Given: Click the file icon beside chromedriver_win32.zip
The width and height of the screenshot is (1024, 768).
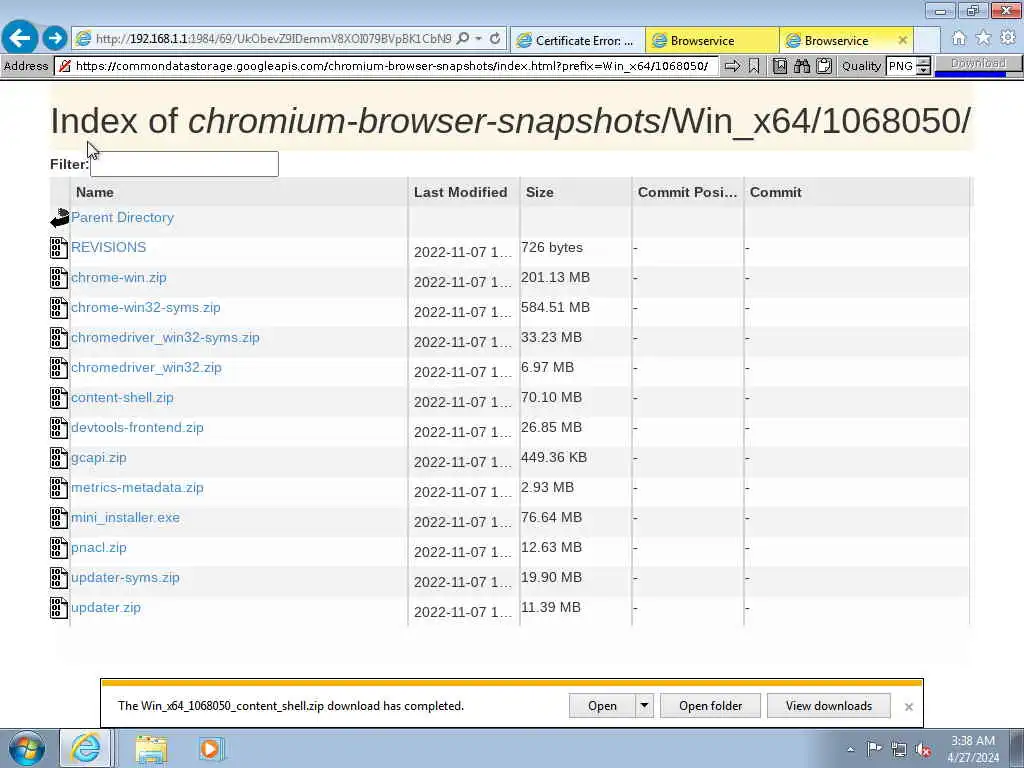Looking at the screenshot, I should click(59, 368).
